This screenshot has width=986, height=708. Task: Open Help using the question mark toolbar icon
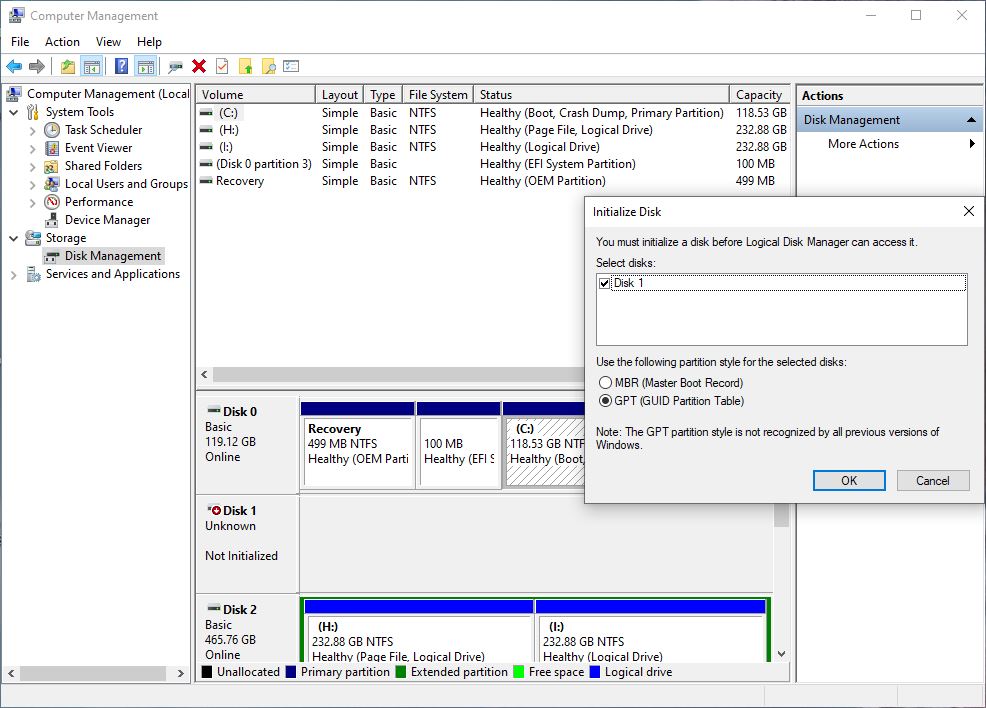[119, 66]
